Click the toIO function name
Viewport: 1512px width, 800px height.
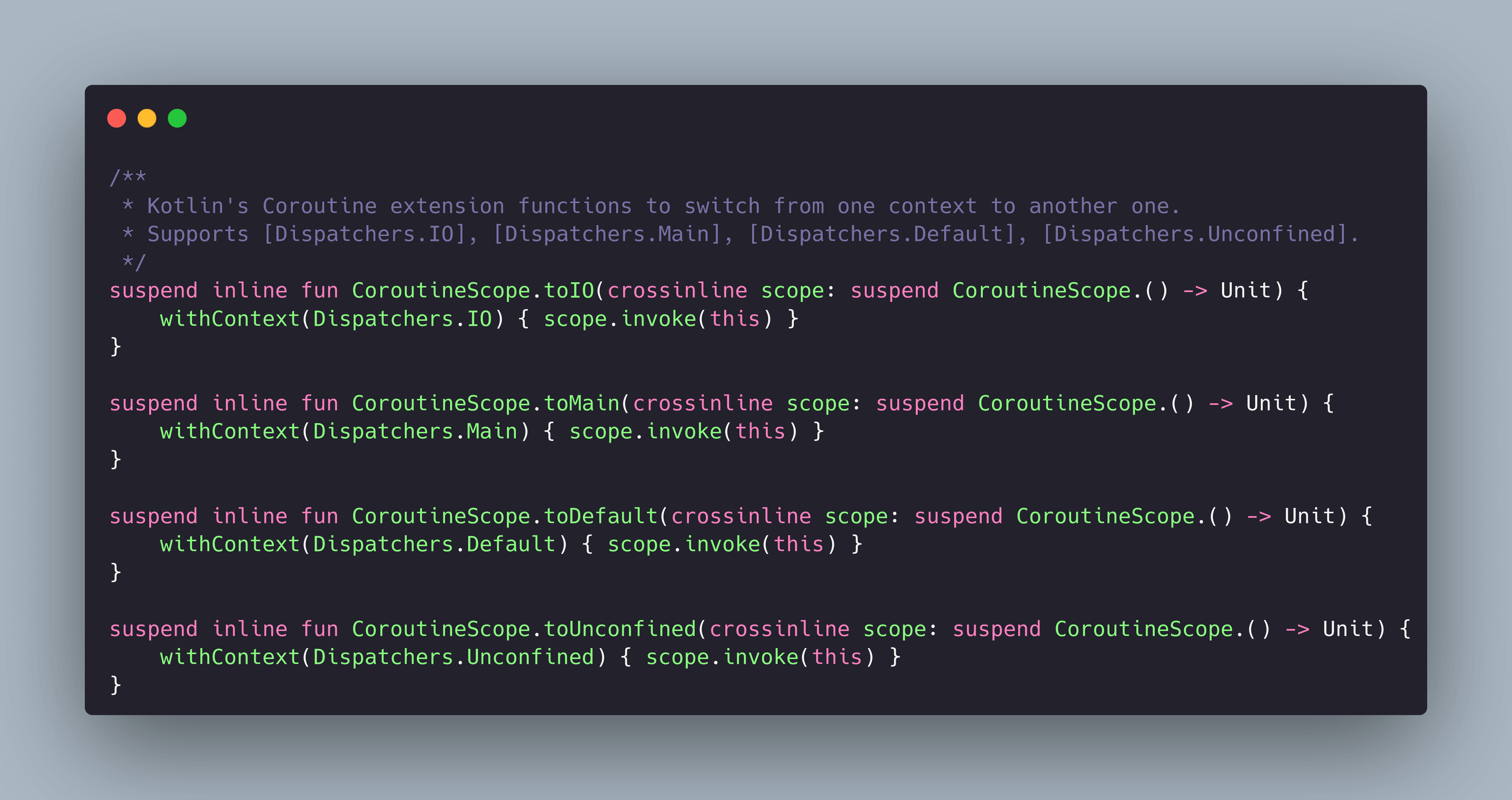(569, 291)
